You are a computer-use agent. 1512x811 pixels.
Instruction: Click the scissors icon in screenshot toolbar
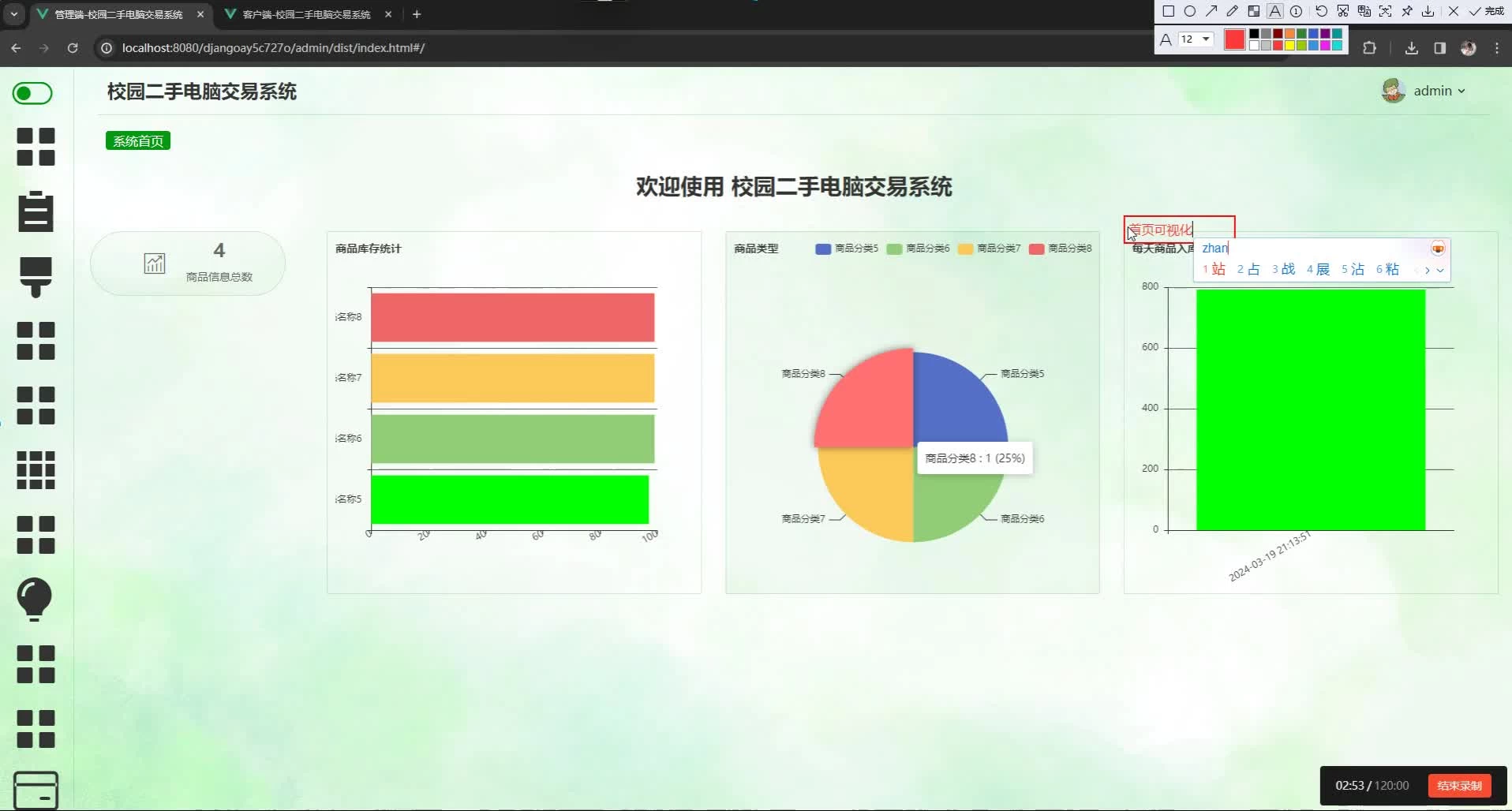pos(1342,11)
